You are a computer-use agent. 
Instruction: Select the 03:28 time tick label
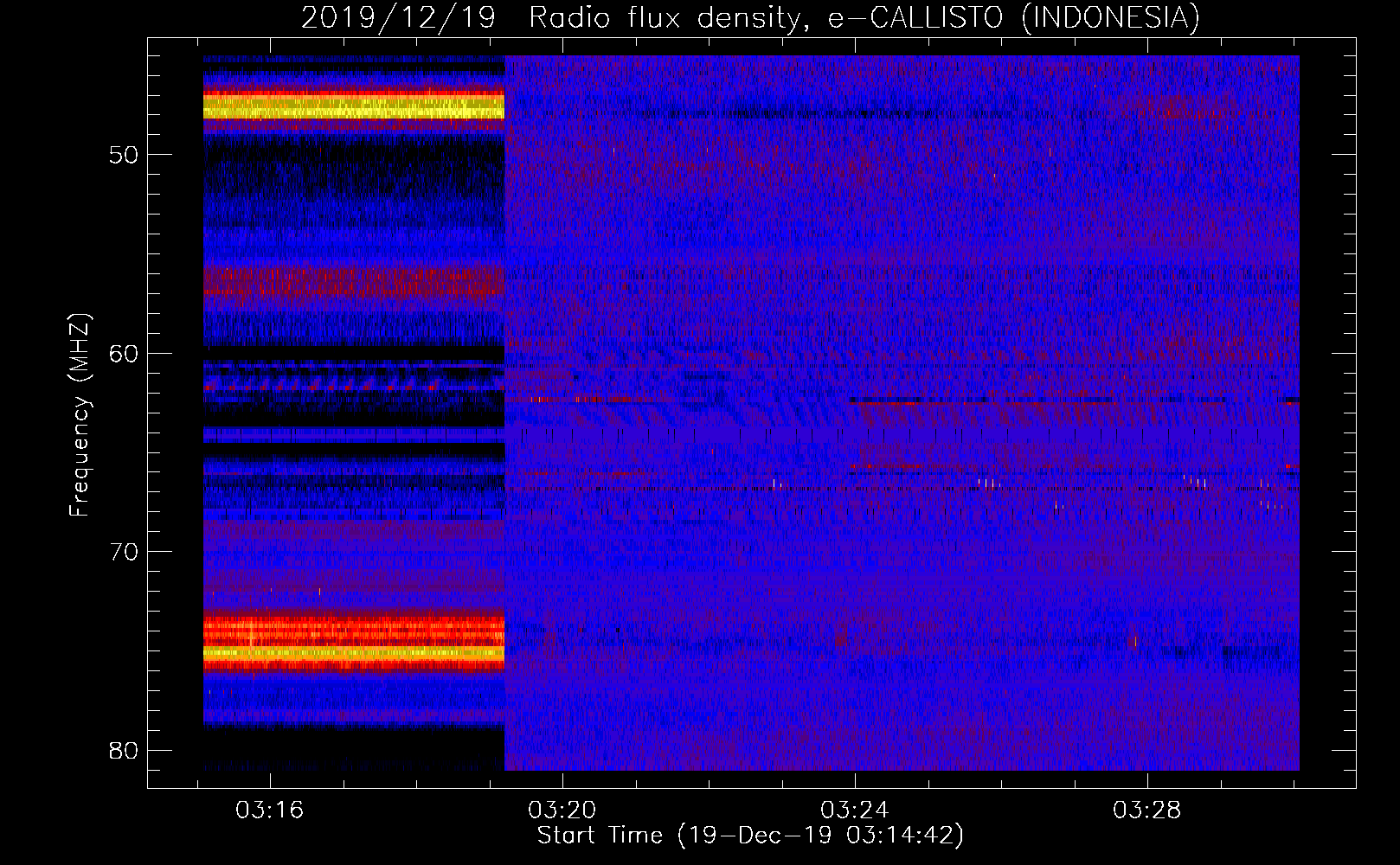click(1147, 811)
